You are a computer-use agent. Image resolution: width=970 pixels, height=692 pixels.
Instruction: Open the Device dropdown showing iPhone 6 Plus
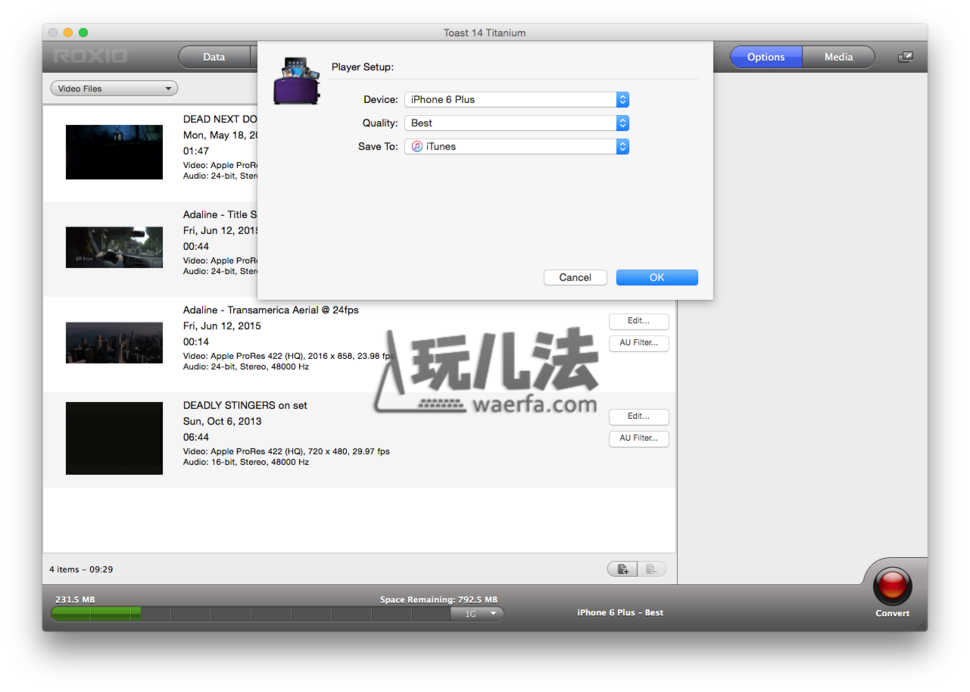click(x=517, y=100)
